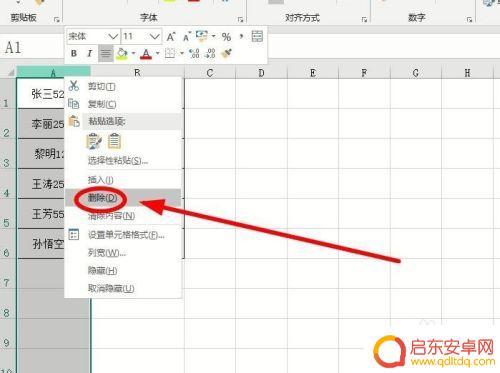This screenshot has width=500, height=373.
Task: Open the font size 11 dropdown
Action: [154, 36]
